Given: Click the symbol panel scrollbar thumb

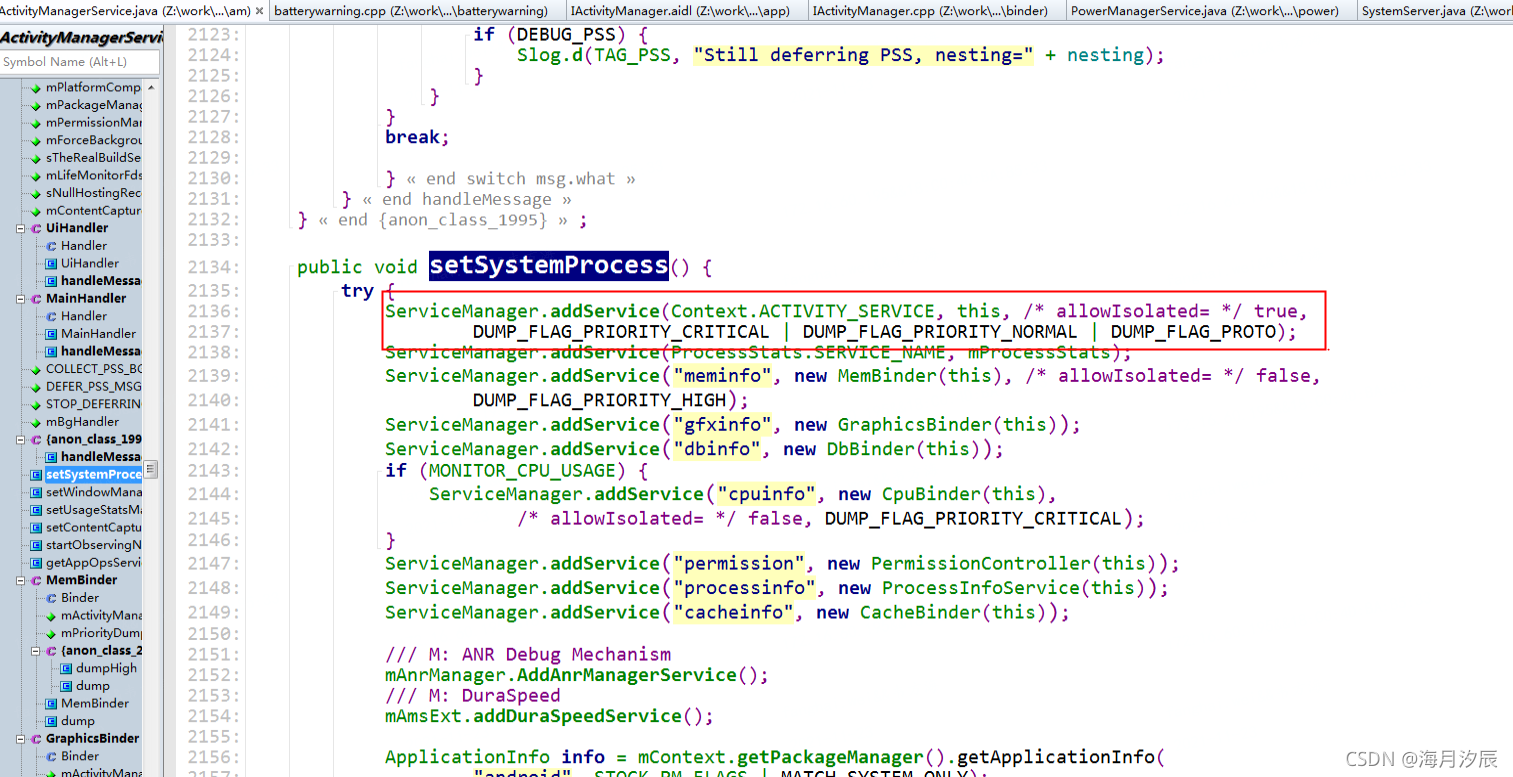Looking at the screenshot, I should (x=151, y=468).
